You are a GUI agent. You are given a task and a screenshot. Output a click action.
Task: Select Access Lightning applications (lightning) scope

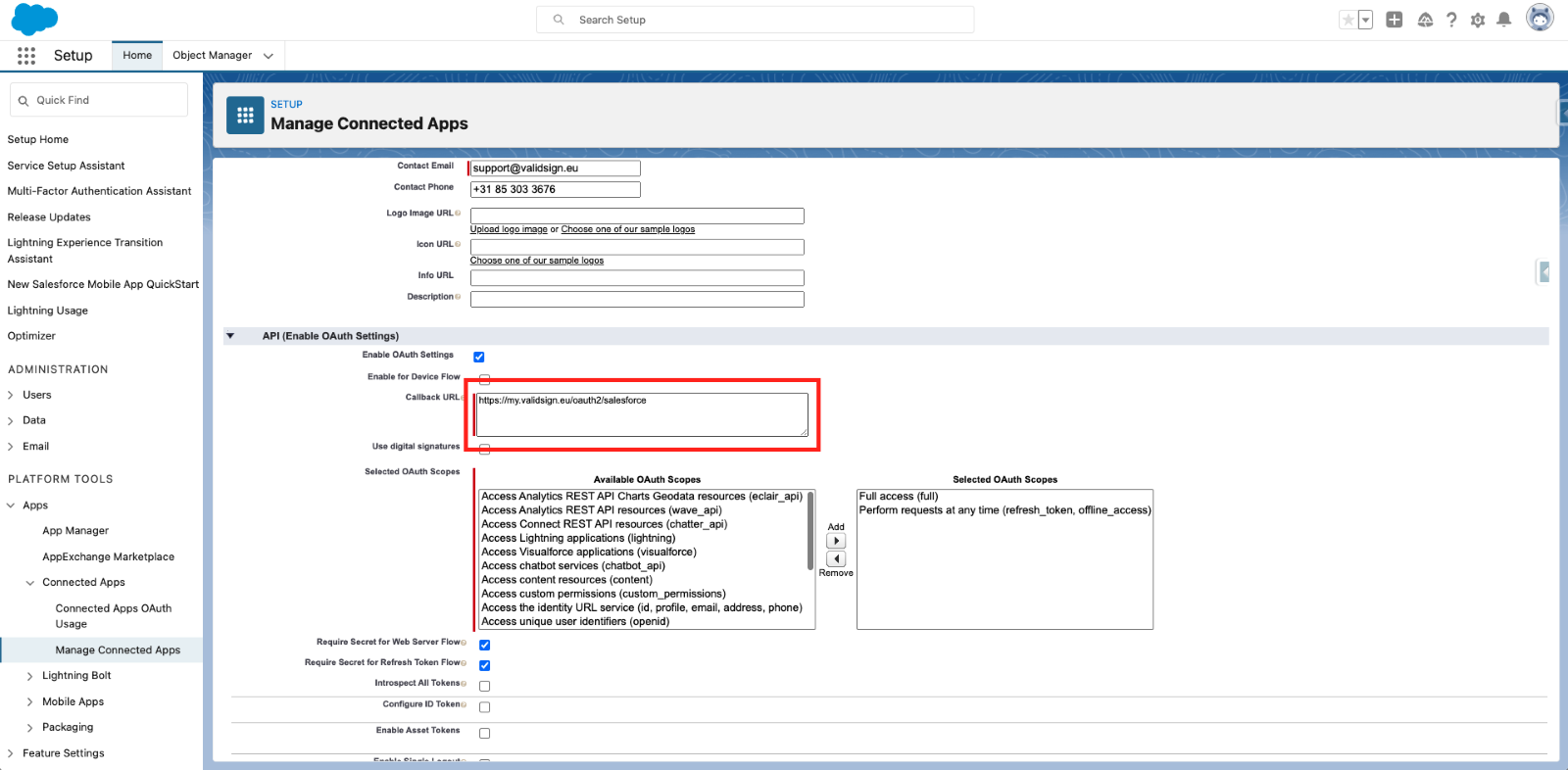click(x=578, y=538)
